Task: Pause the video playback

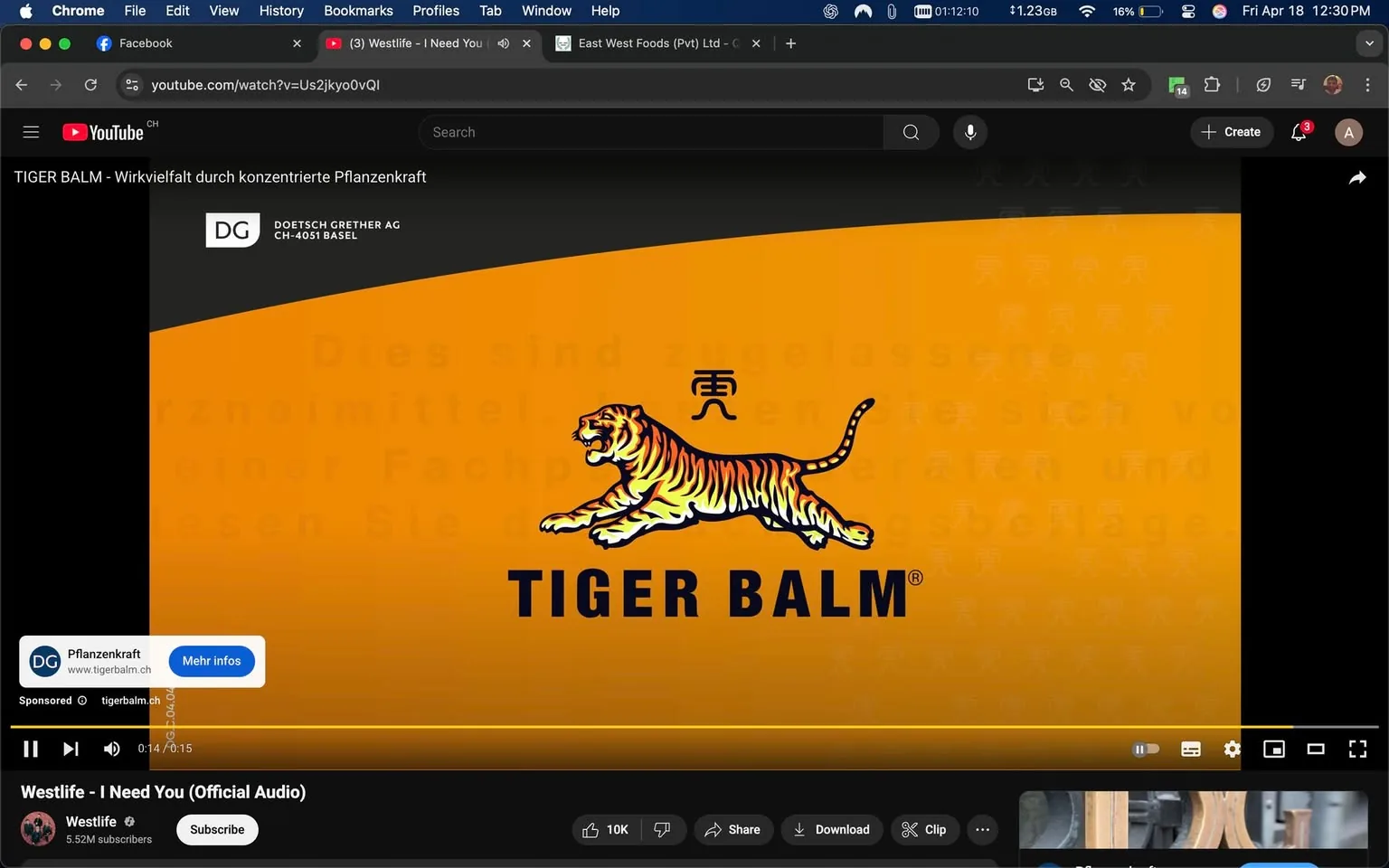Action: coord(30,748)
